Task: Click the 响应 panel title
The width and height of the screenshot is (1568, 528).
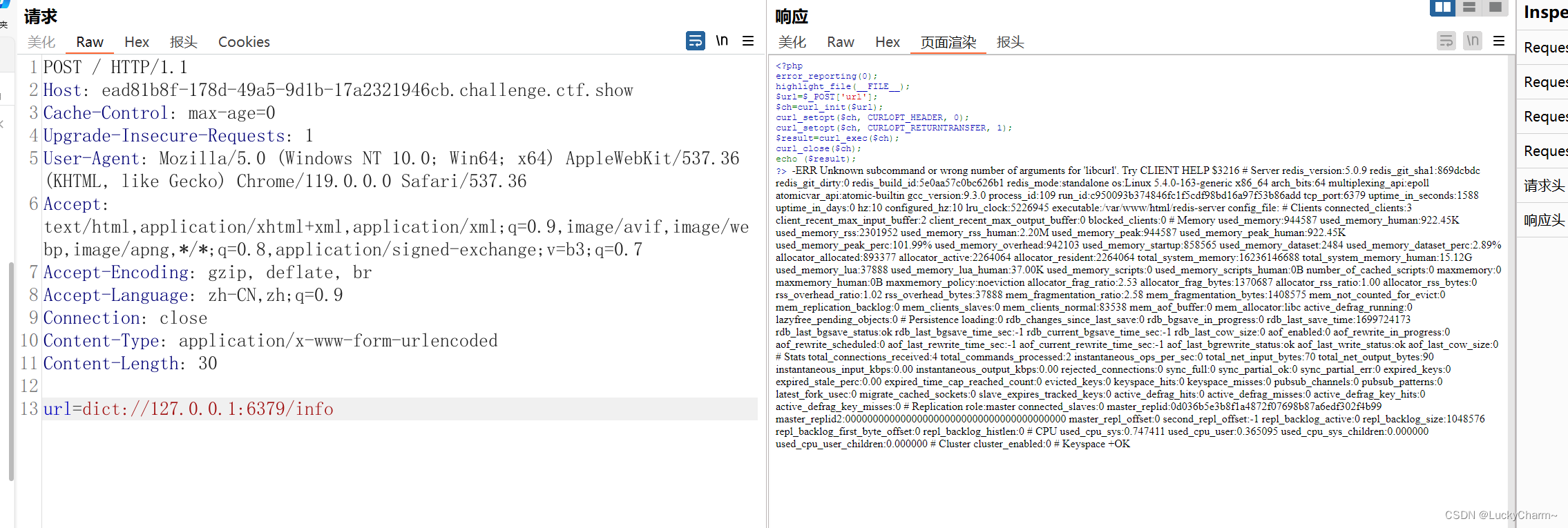Action: click(x=792, y=17)
